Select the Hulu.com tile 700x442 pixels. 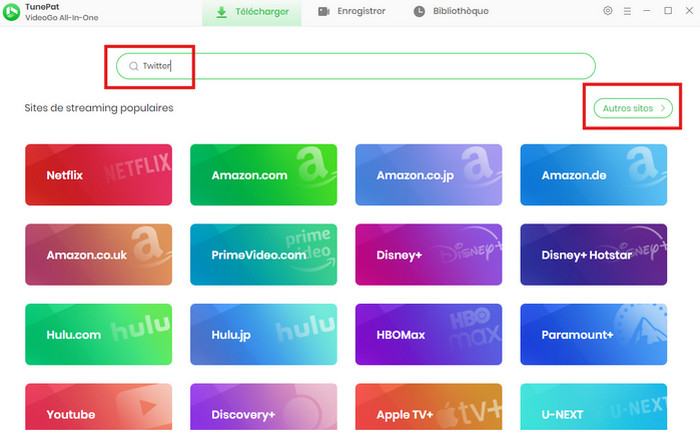[99, 334]
